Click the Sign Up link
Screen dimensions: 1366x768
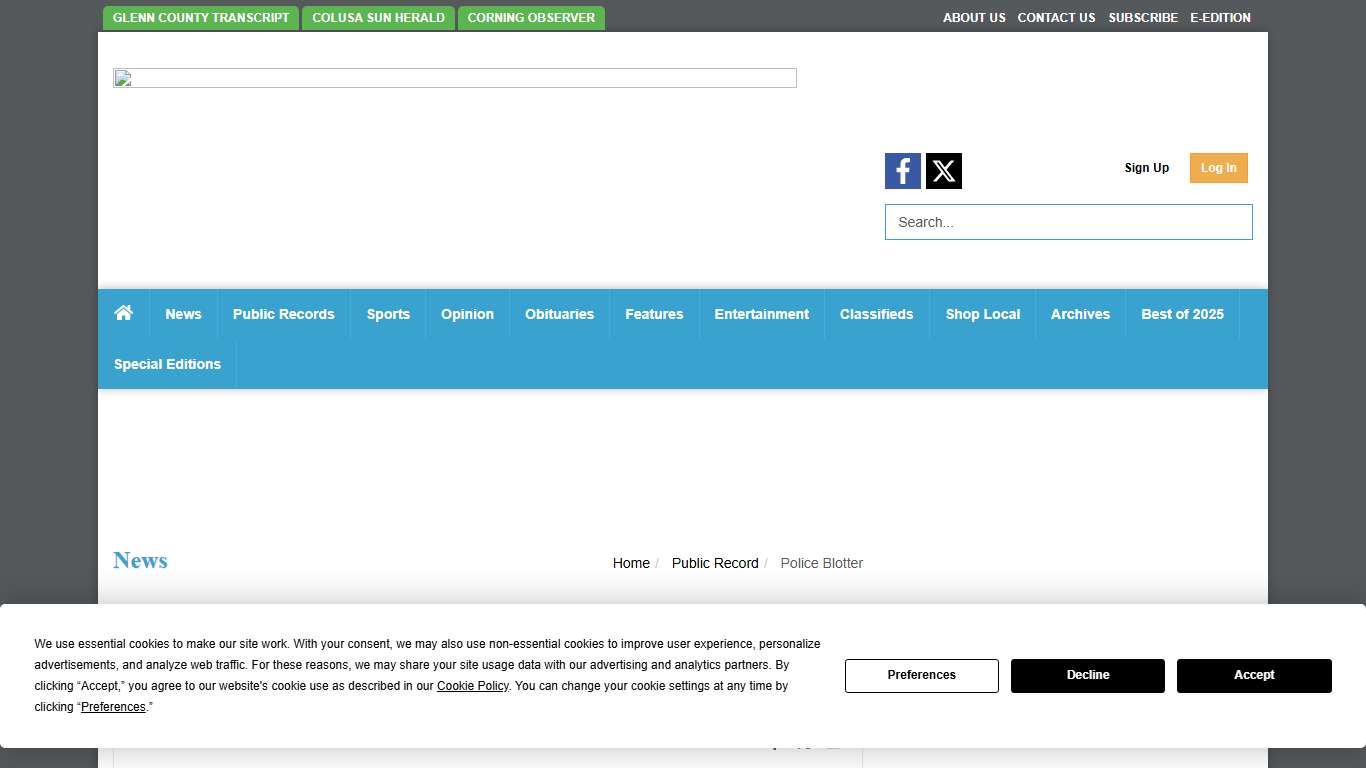1146,168
